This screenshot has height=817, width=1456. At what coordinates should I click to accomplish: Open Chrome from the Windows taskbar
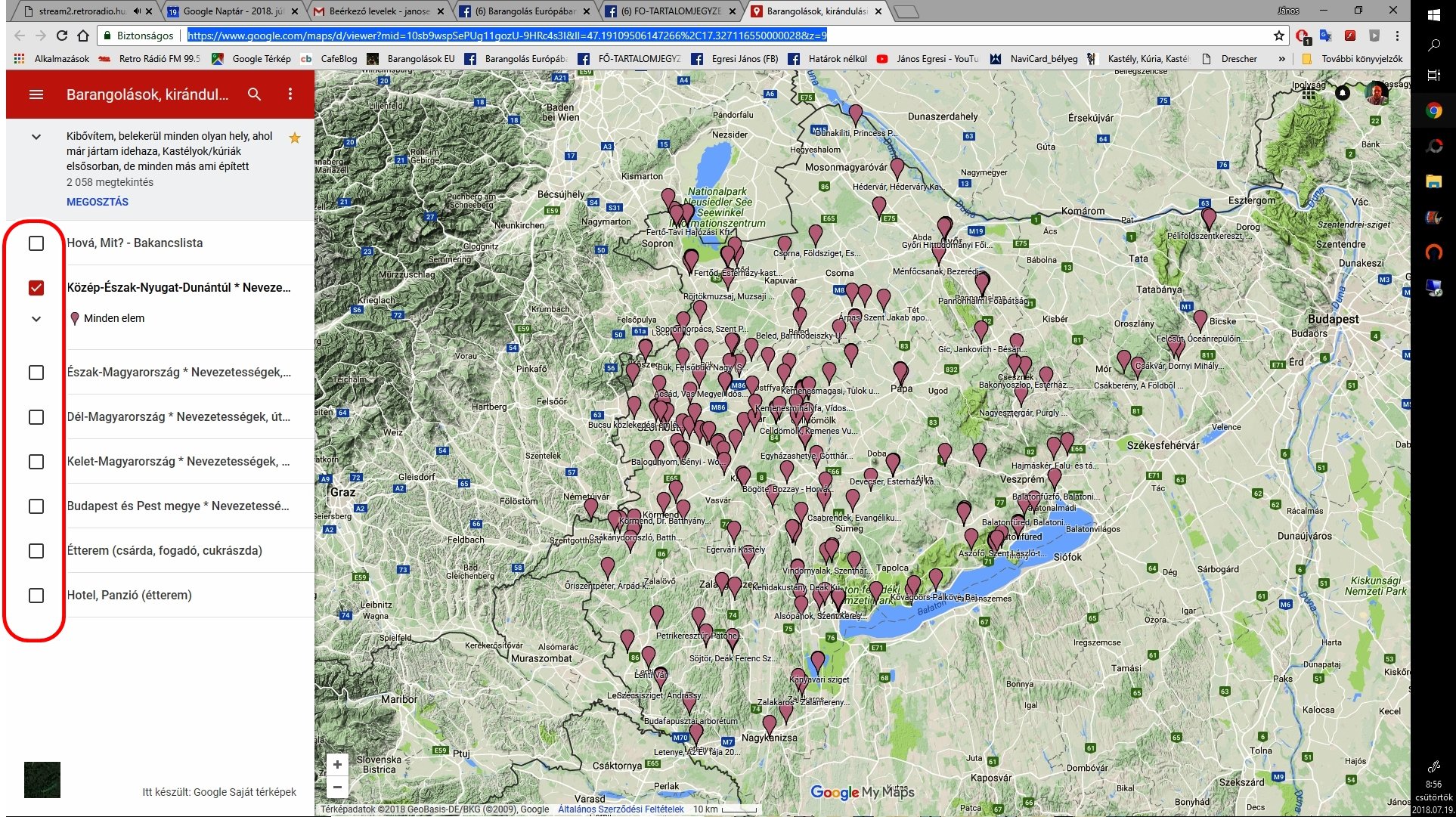pos(1433,111)
